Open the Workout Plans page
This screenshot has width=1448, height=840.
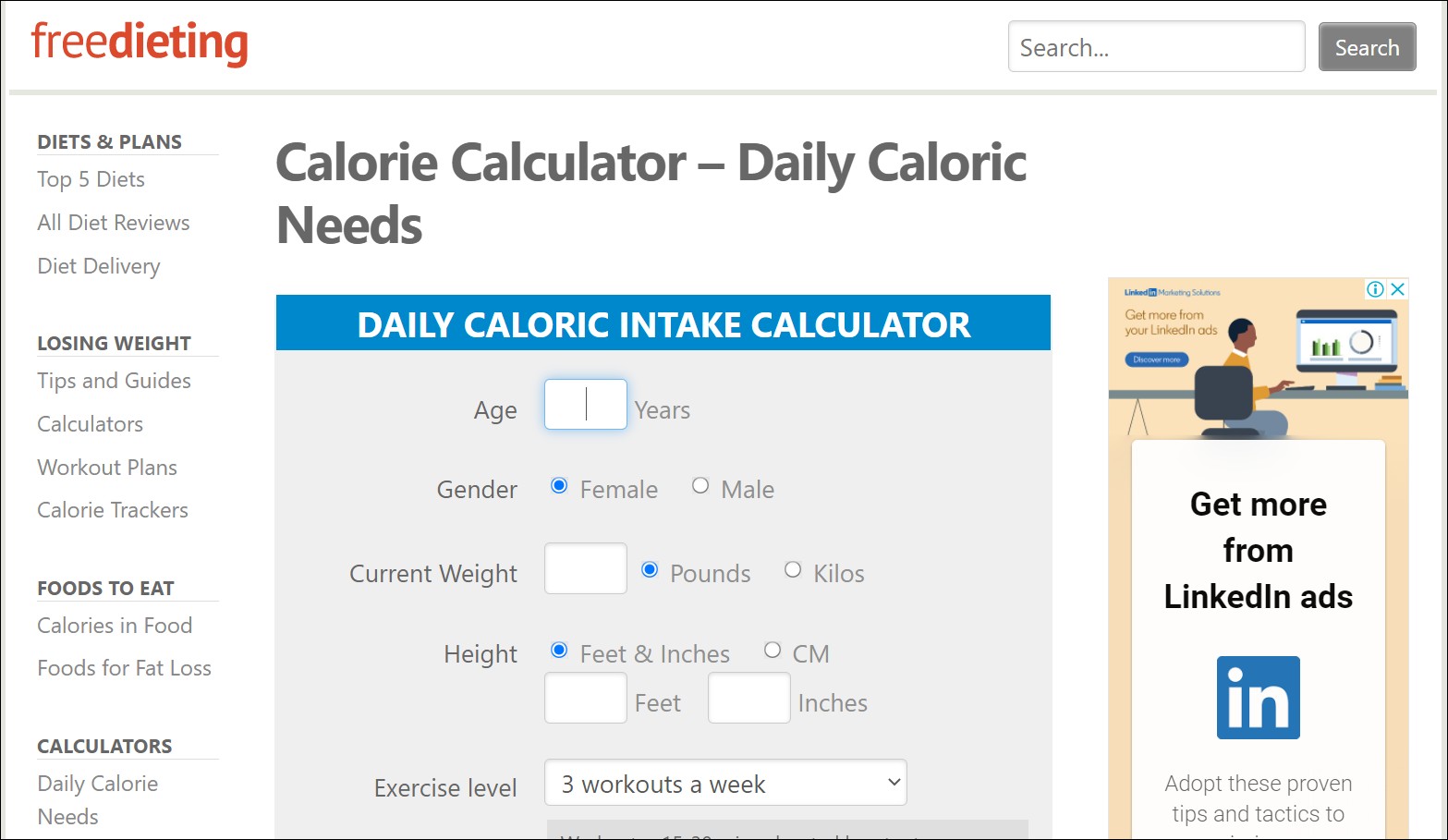(x=107, y=468)
